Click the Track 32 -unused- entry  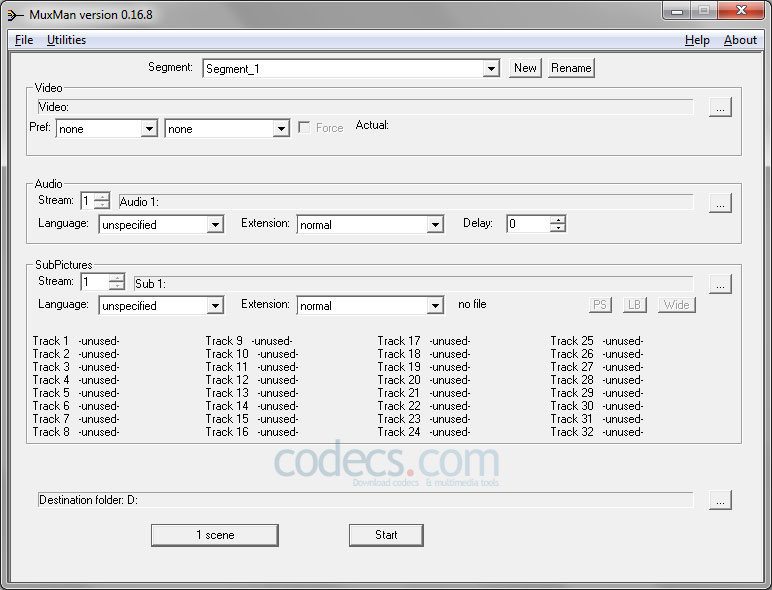click(597, 432)
